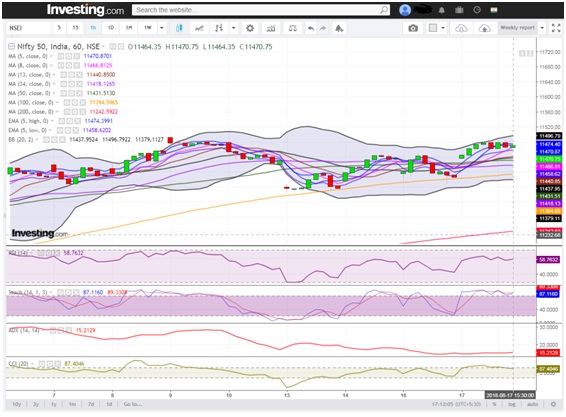This screenshot has width=566, height=417.
Task: Click the clock icon in header
Action: point(477,10)
